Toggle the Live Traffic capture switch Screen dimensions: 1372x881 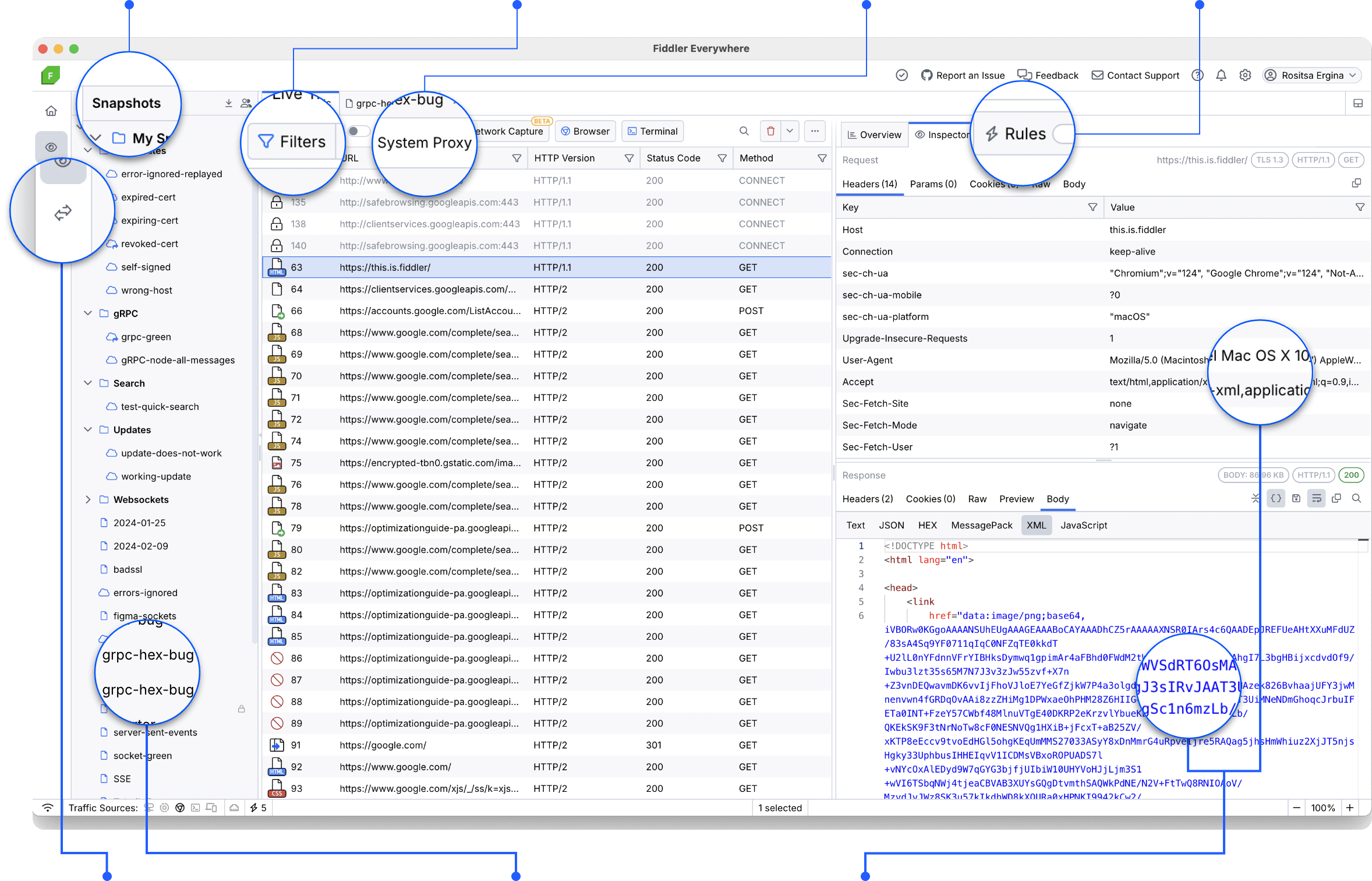pyautogui.click(x=359, y=131)
